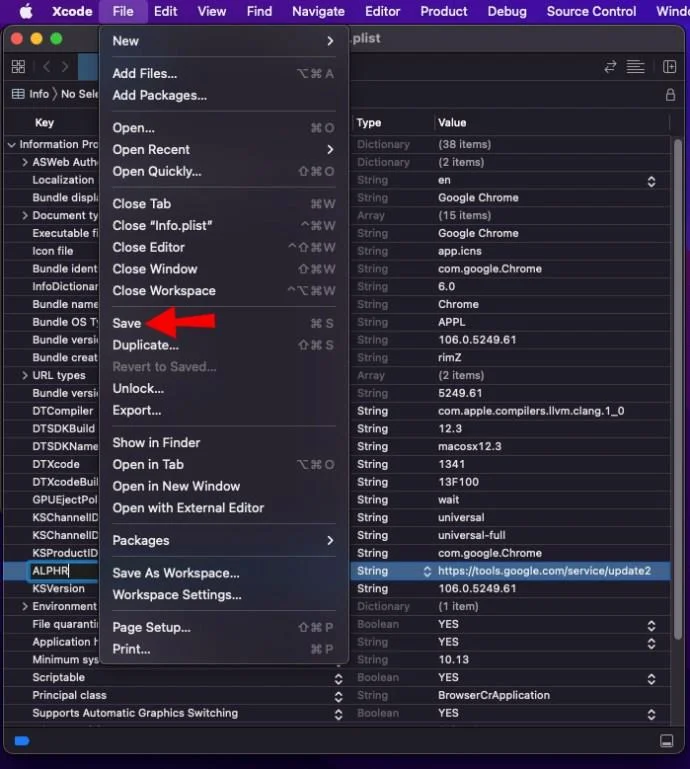The image size is (690, 769).
Task: Click the related items grid icon
Action: (x=18, y=66)
